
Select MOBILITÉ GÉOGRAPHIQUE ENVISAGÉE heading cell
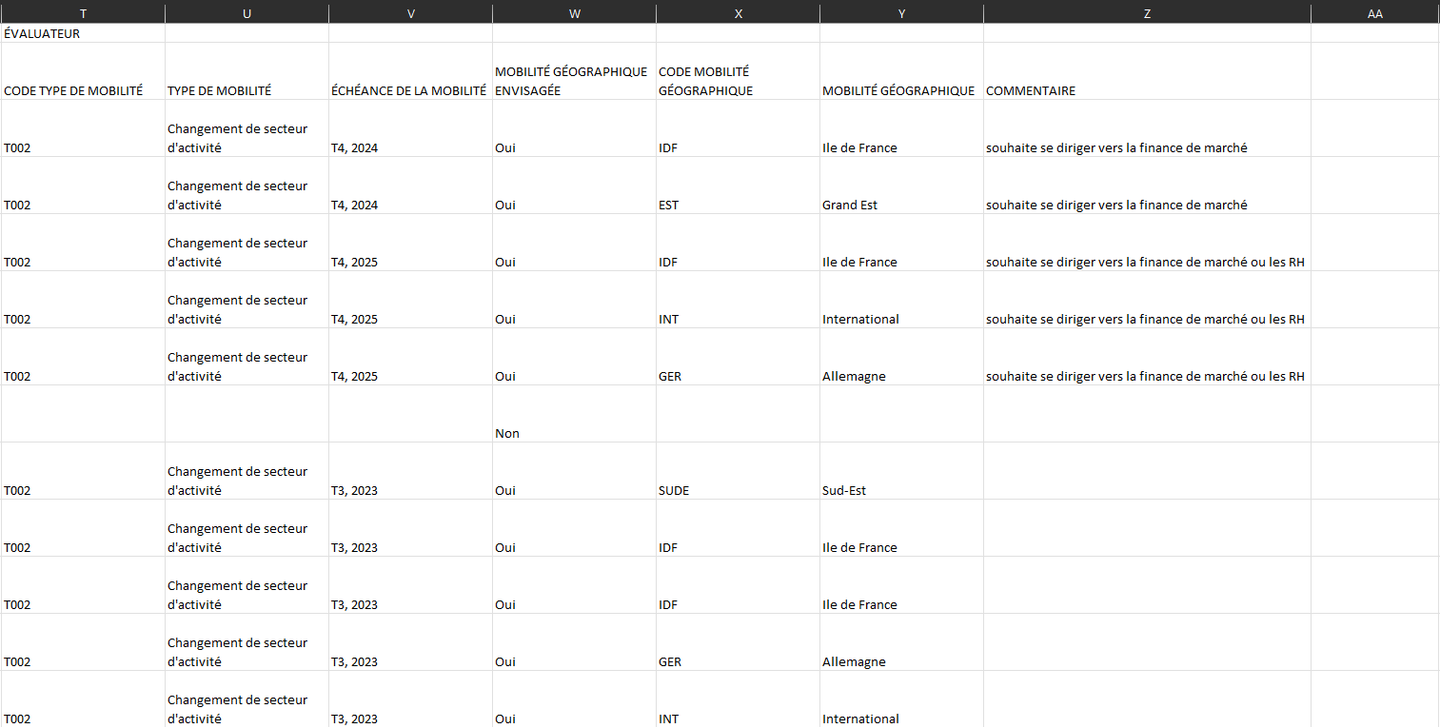click(x=574, y=80)
